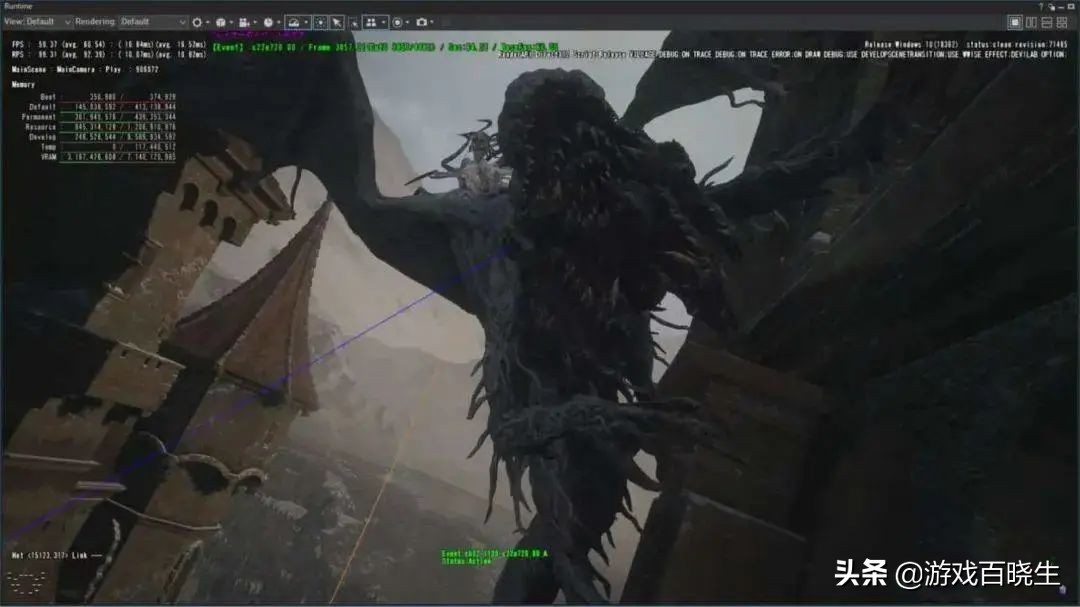
Task: Toggle the center-focus sun-shaped button
Action: pos(320,22)
